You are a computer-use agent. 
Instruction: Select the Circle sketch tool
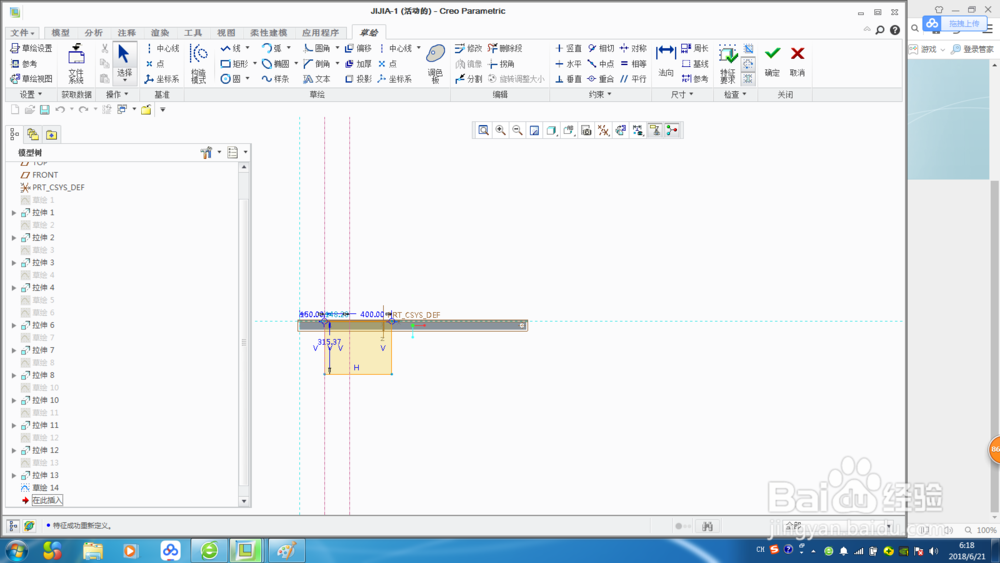click(x=231, y=79)
